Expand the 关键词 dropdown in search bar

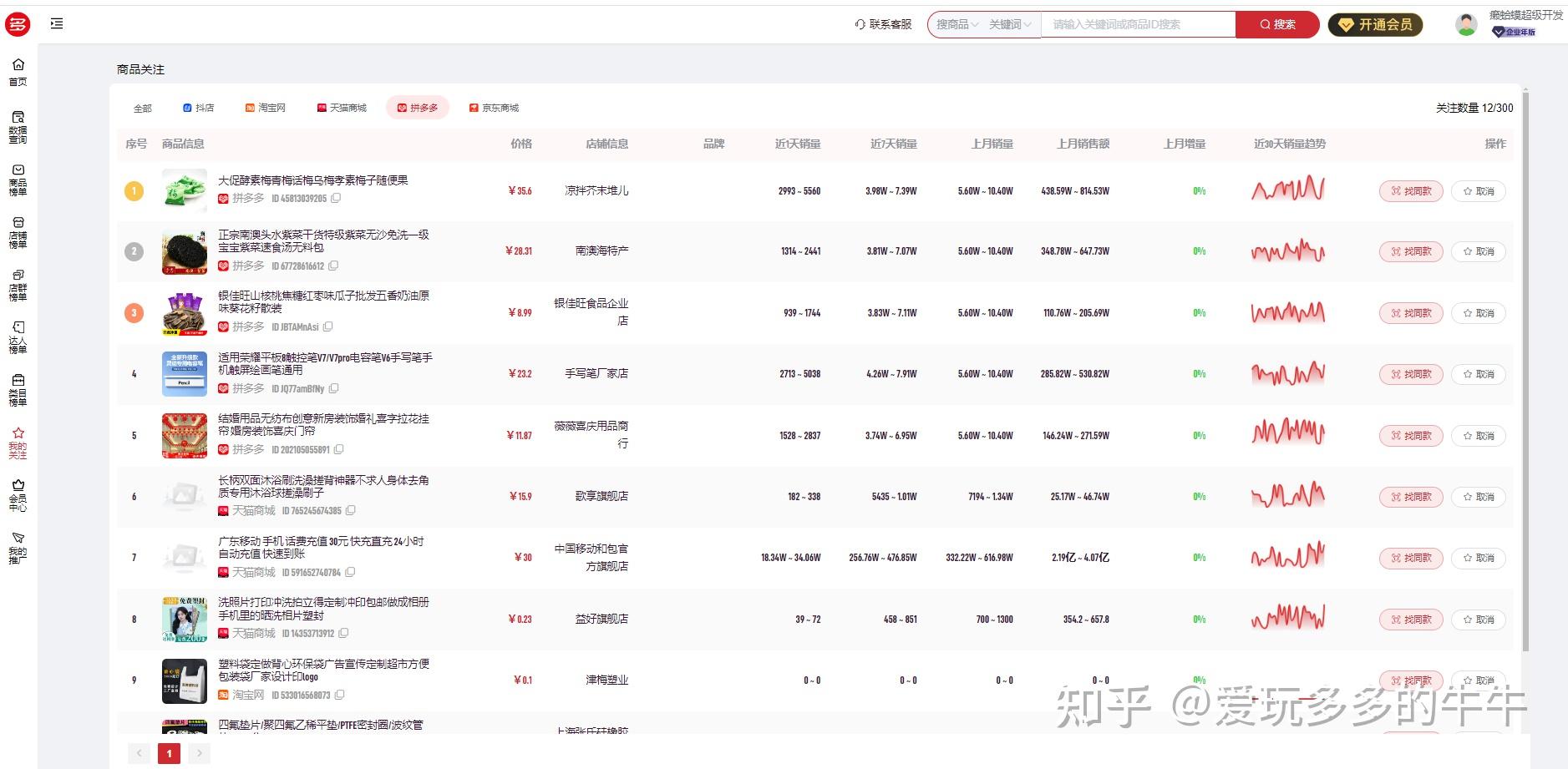click(x=1010, y=25)
